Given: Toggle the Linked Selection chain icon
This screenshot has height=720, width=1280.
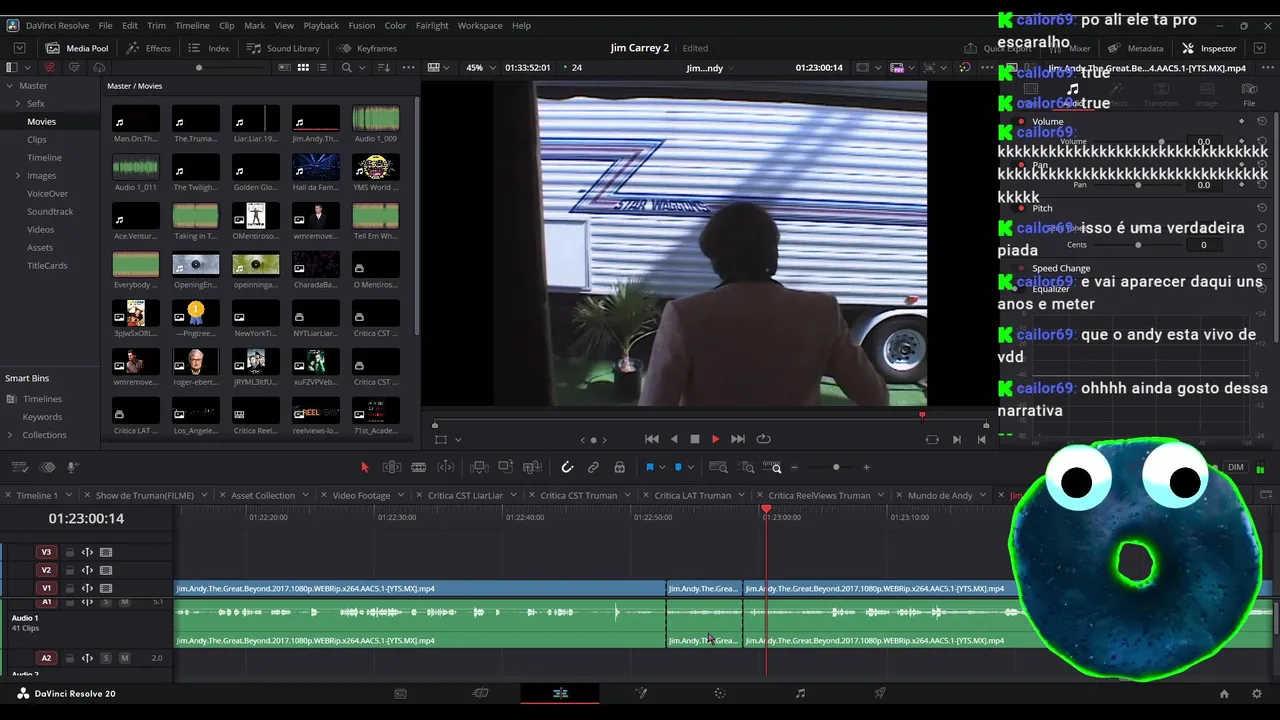Looking at the screenshot, I should pyautogui.click(x=593, y=467).
